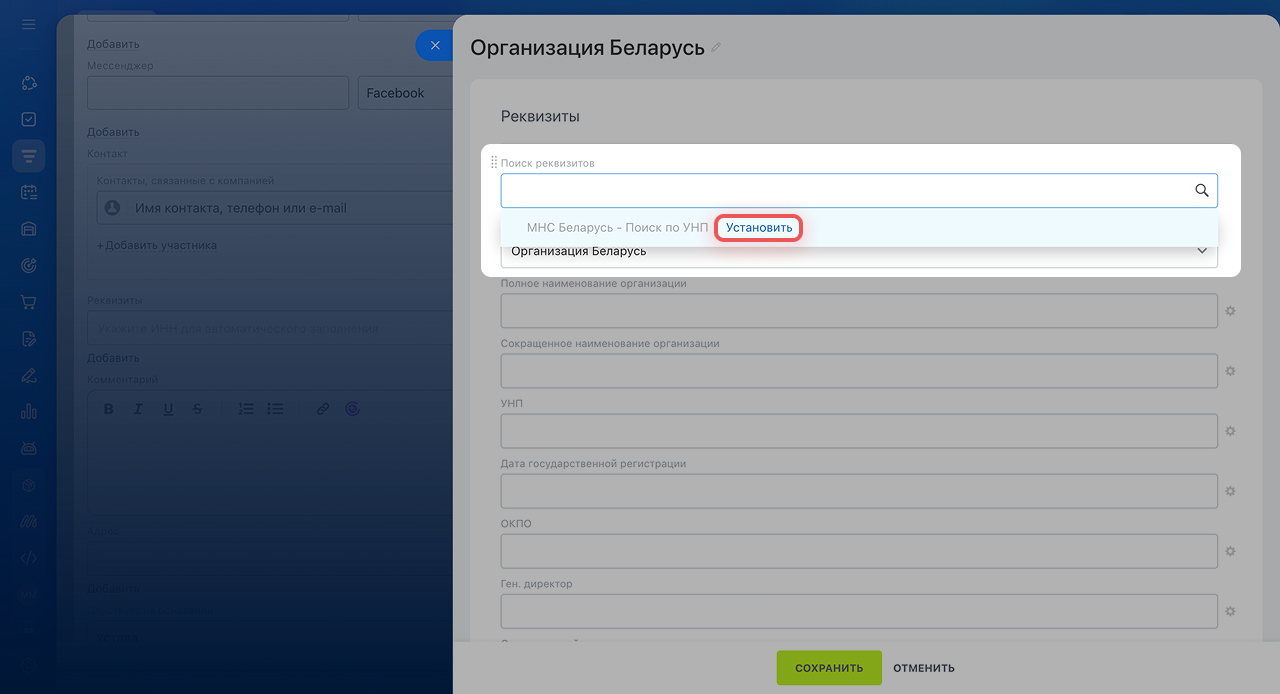Grab the drag handle beside Поиск реквизитов
The height and width of the screenshot is (694, 1280).
point(493,162)
